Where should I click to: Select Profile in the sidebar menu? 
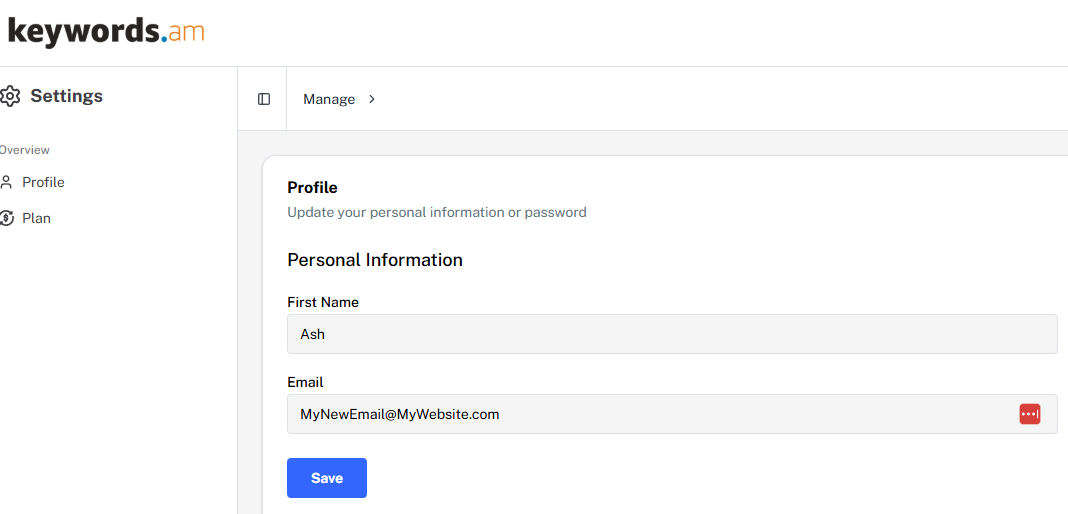43,182
